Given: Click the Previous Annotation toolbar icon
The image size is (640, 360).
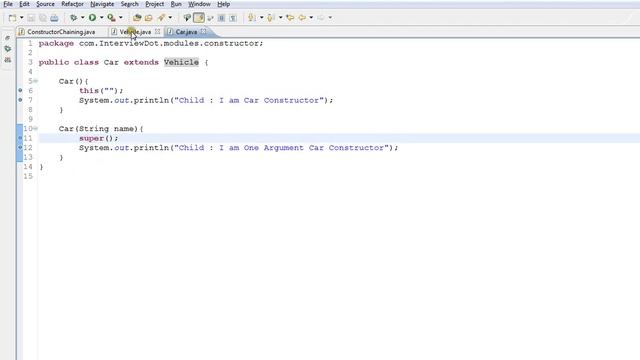Looking at the screenshot, I should pyautogui.click(x=271, y=18).
